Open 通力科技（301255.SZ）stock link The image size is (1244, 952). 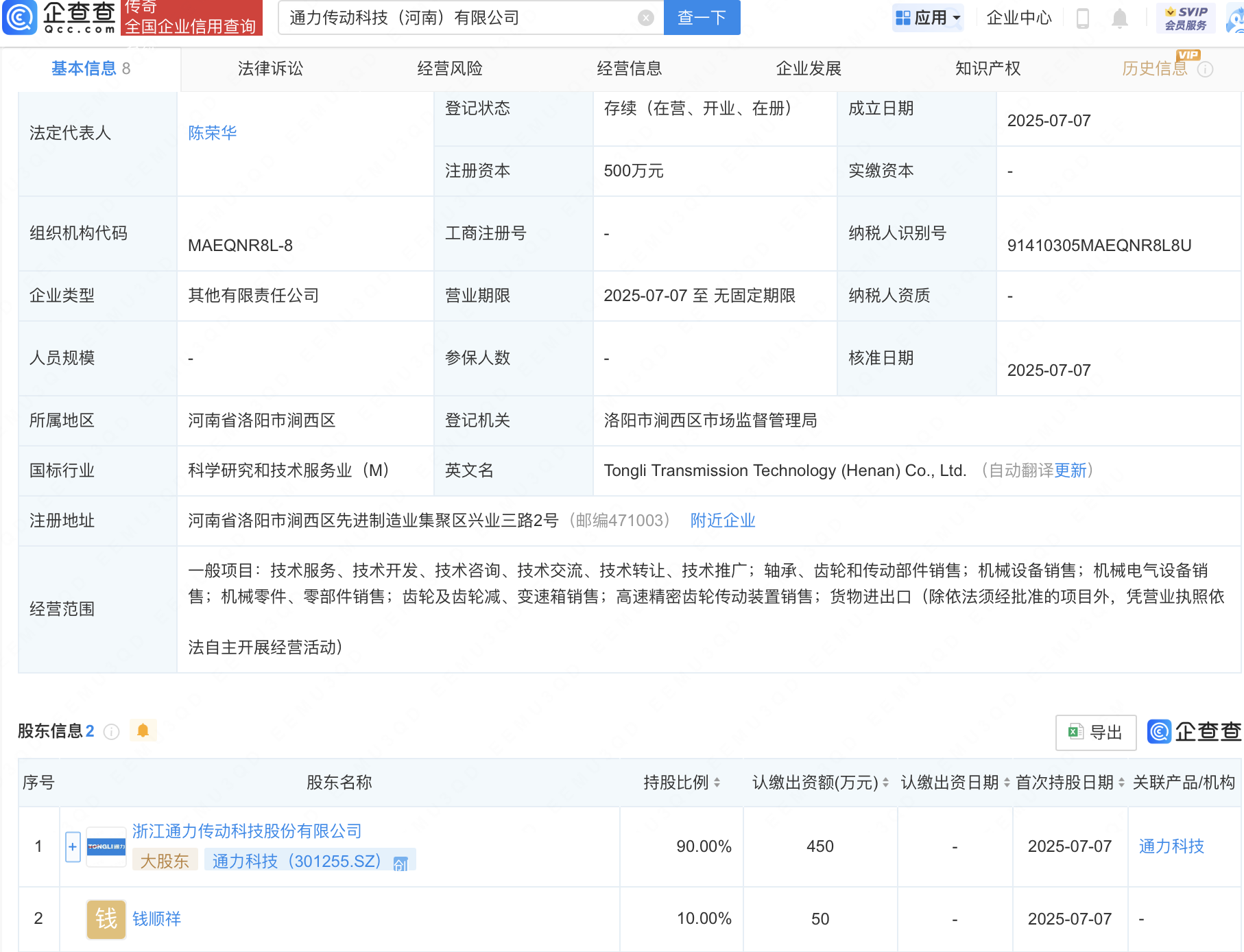(296, 861)
